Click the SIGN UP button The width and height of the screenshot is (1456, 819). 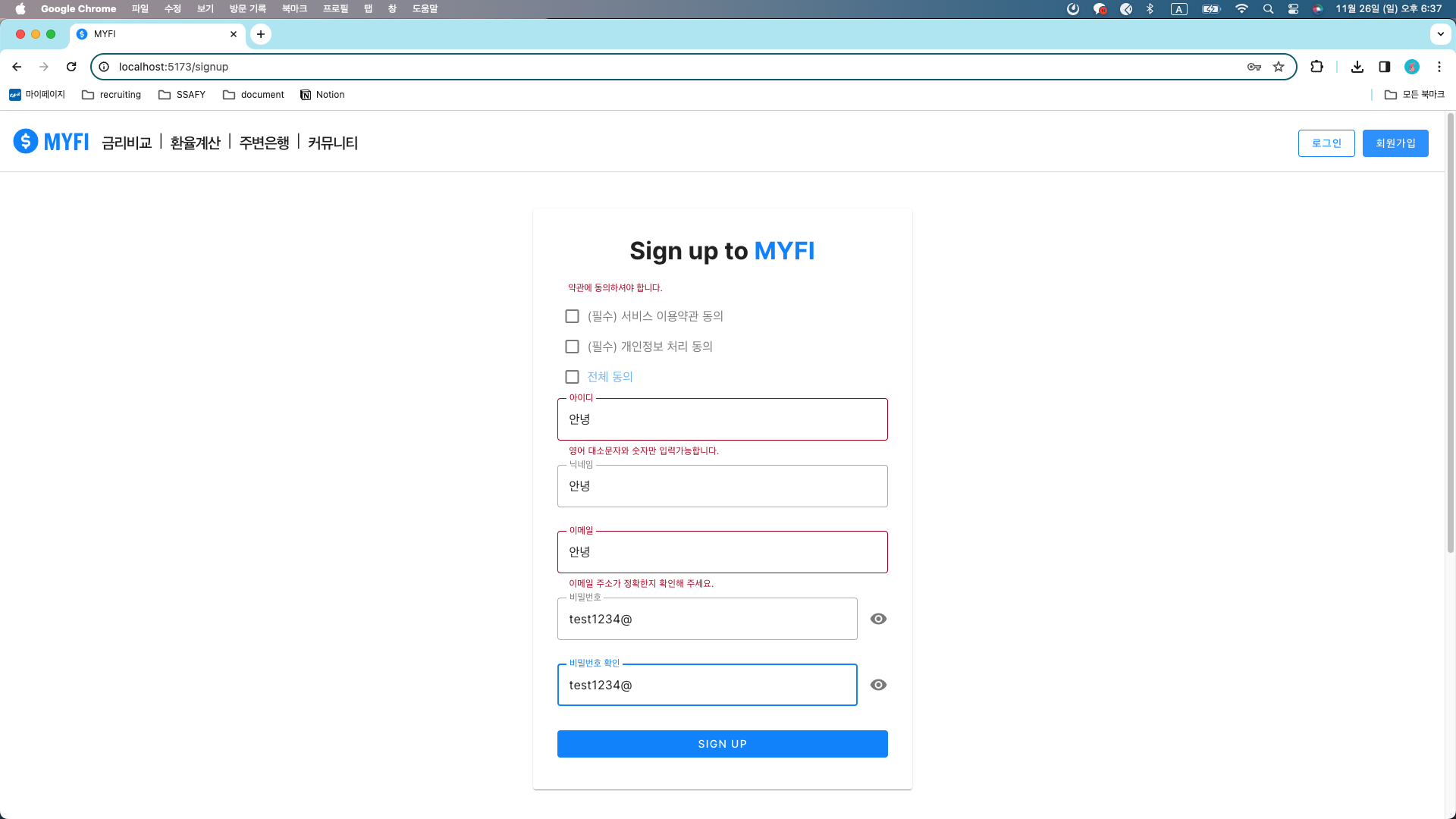point(722,744)
